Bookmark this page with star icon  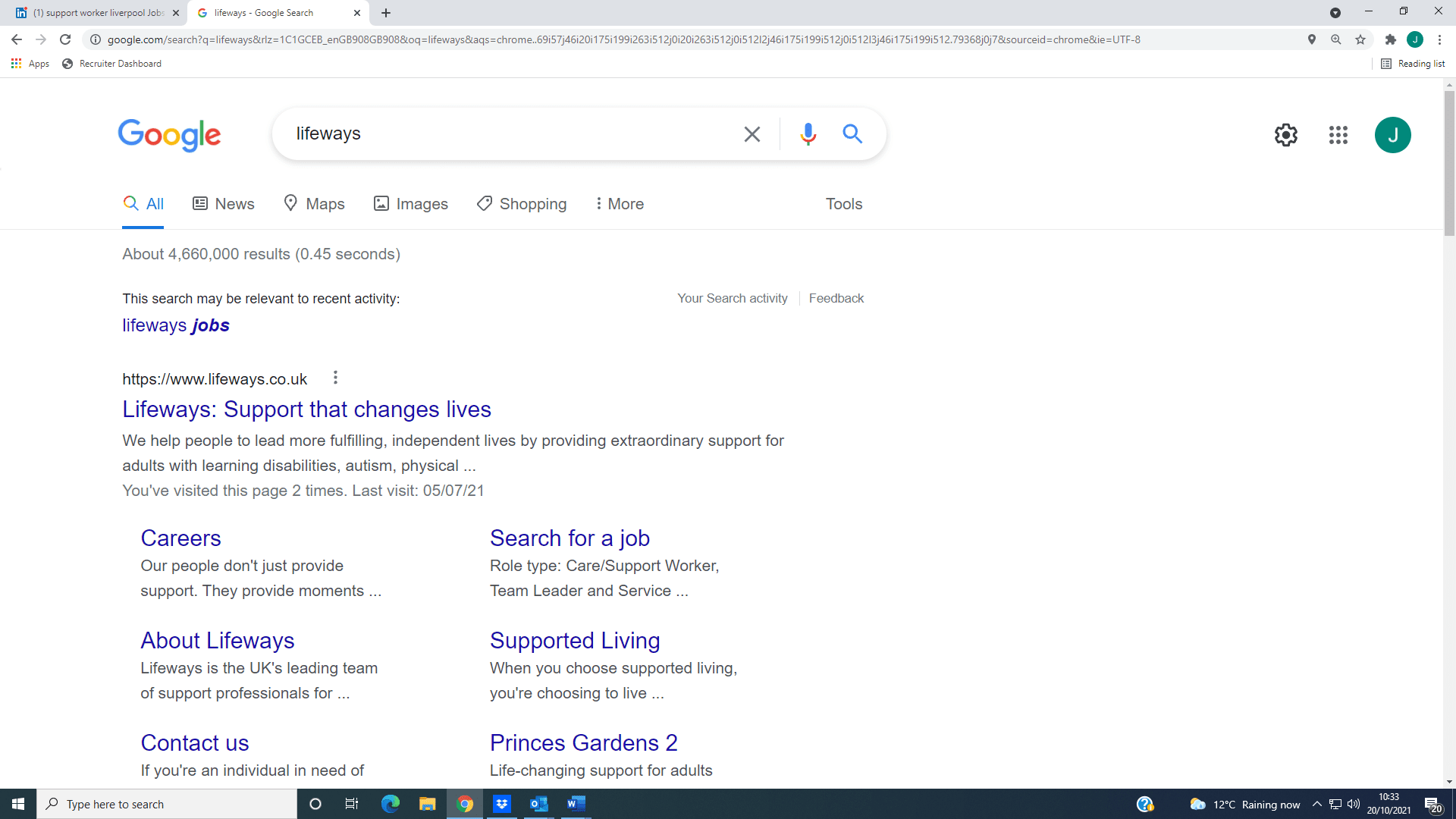coord(1360,39)
